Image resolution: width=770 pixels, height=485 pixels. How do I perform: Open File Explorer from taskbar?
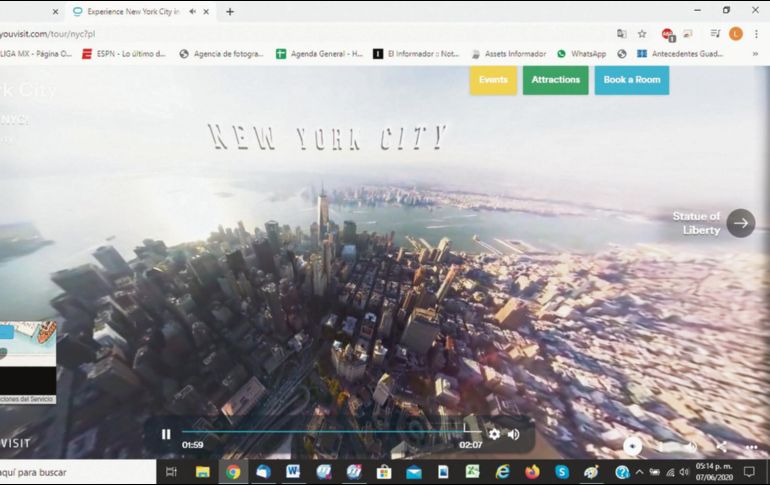[202, 472]
